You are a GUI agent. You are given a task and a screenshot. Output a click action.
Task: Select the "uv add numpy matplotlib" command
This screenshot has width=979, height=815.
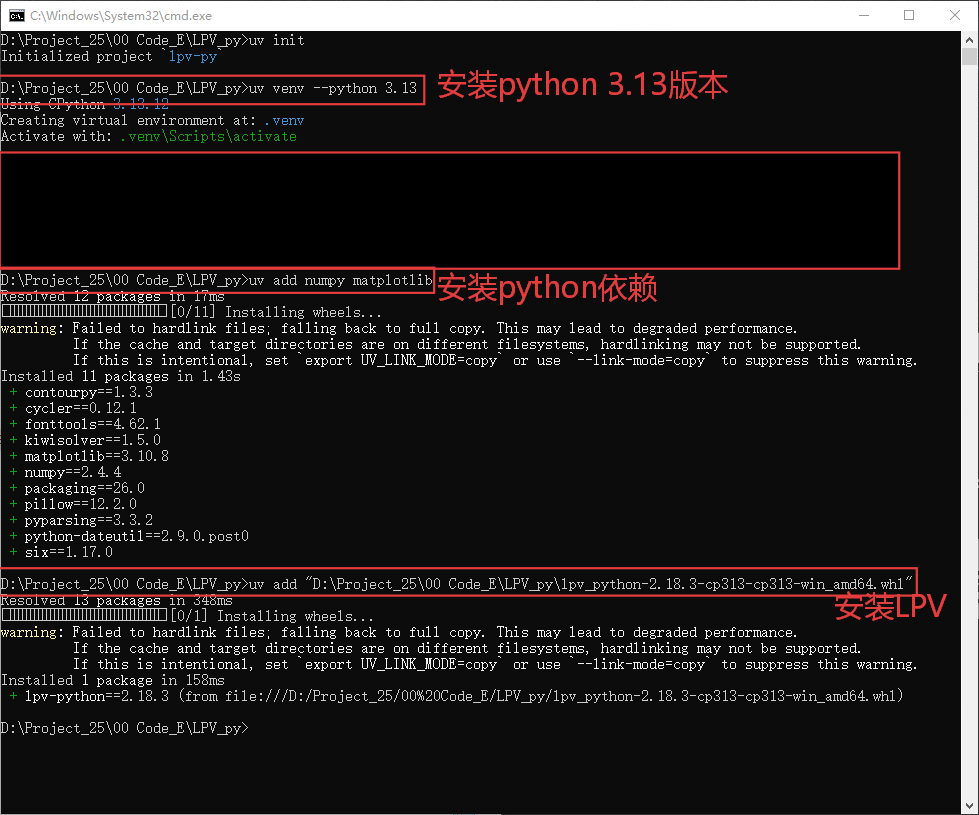point(339,281)
